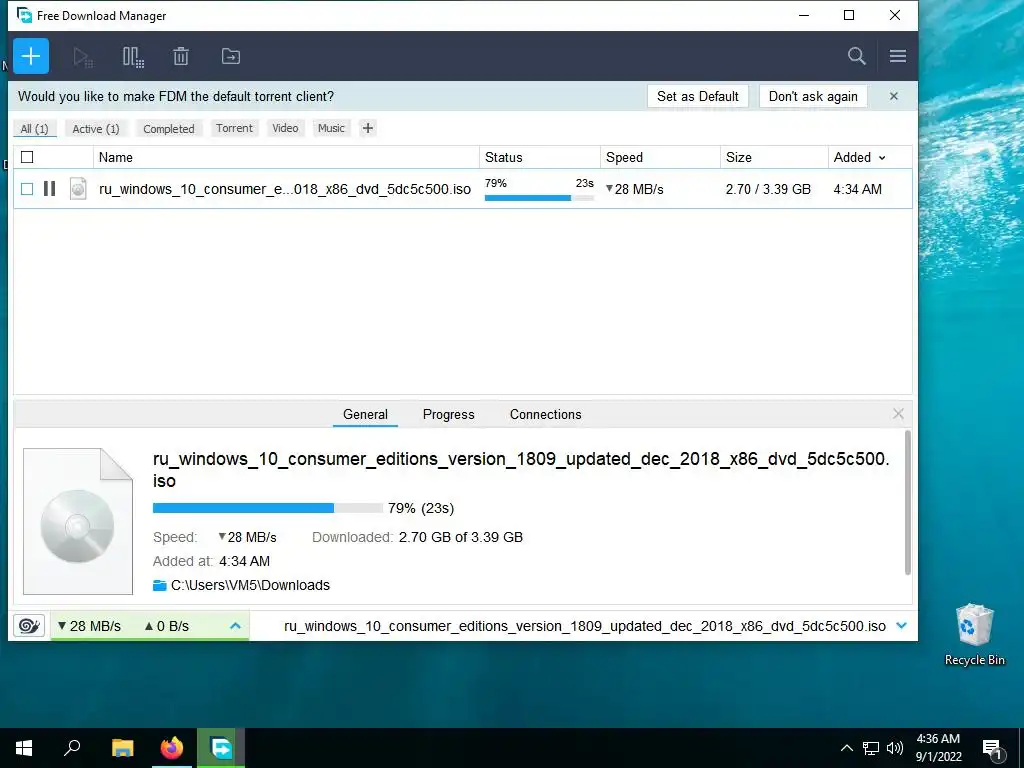Click the Don't ask again button
The image size is (1024, 768).
(813, 96)
